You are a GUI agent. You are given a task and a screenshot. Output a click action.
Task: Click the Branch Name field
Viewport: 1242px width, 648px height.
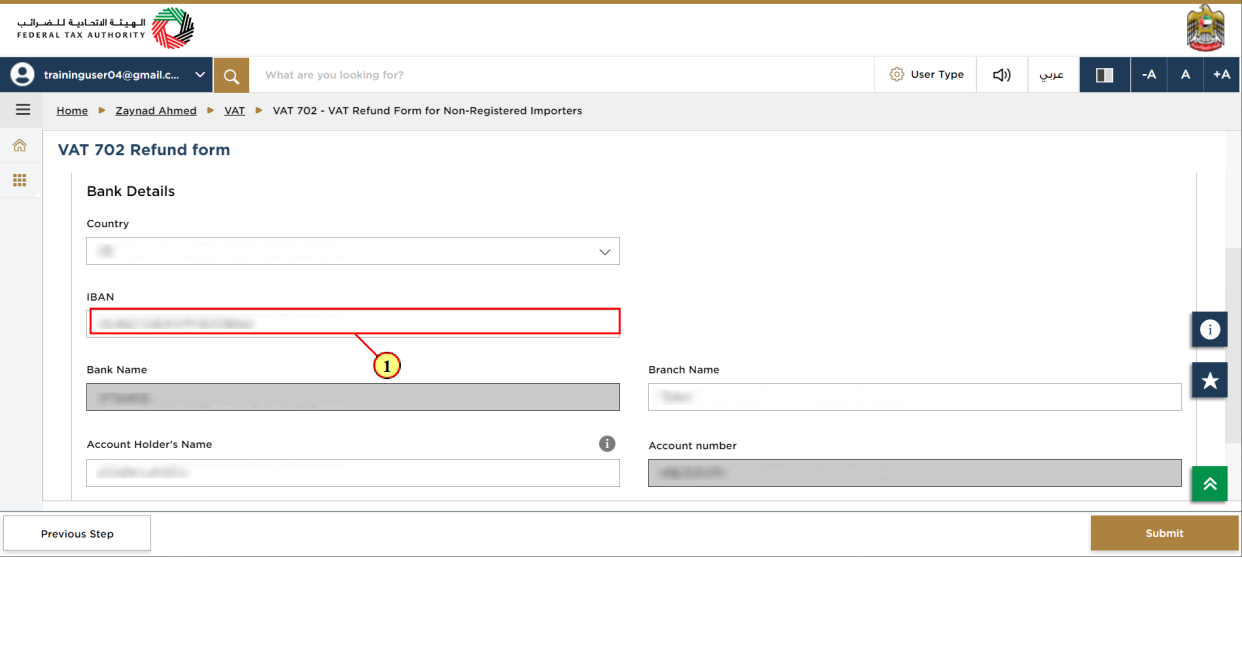(915, 397)
